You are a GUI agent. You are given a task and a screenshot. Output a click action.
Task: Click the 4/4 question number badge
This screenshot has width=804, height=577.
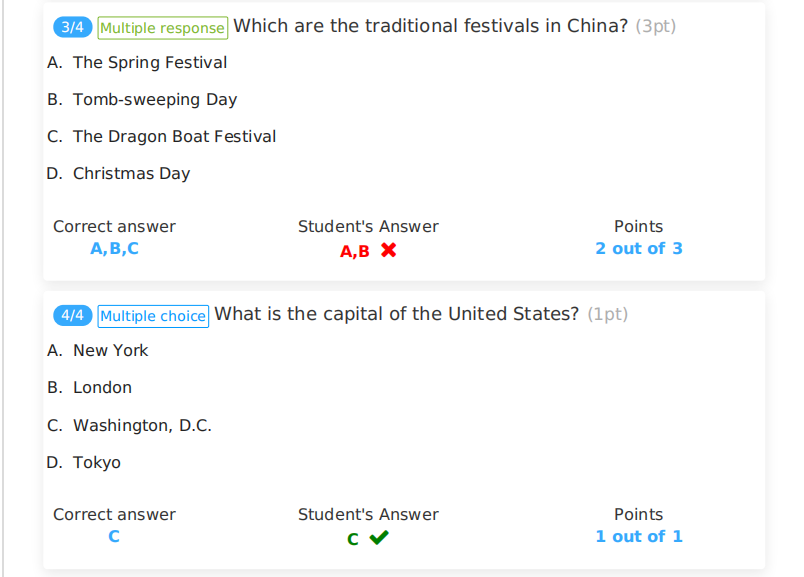coord(72,315)
